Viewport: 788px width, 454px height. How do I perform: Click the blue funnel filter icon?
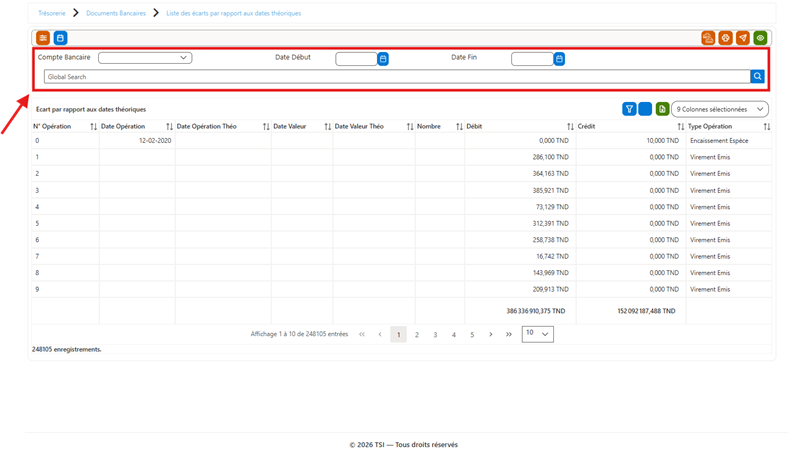(x=629, y=109)
